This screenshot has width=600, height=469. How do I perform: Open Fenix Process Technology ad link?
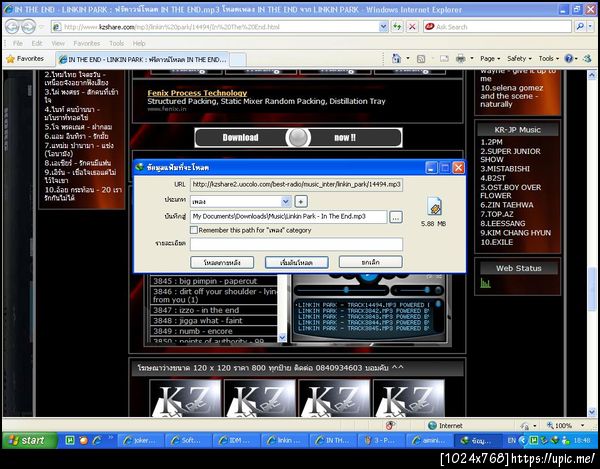[197, 93]
